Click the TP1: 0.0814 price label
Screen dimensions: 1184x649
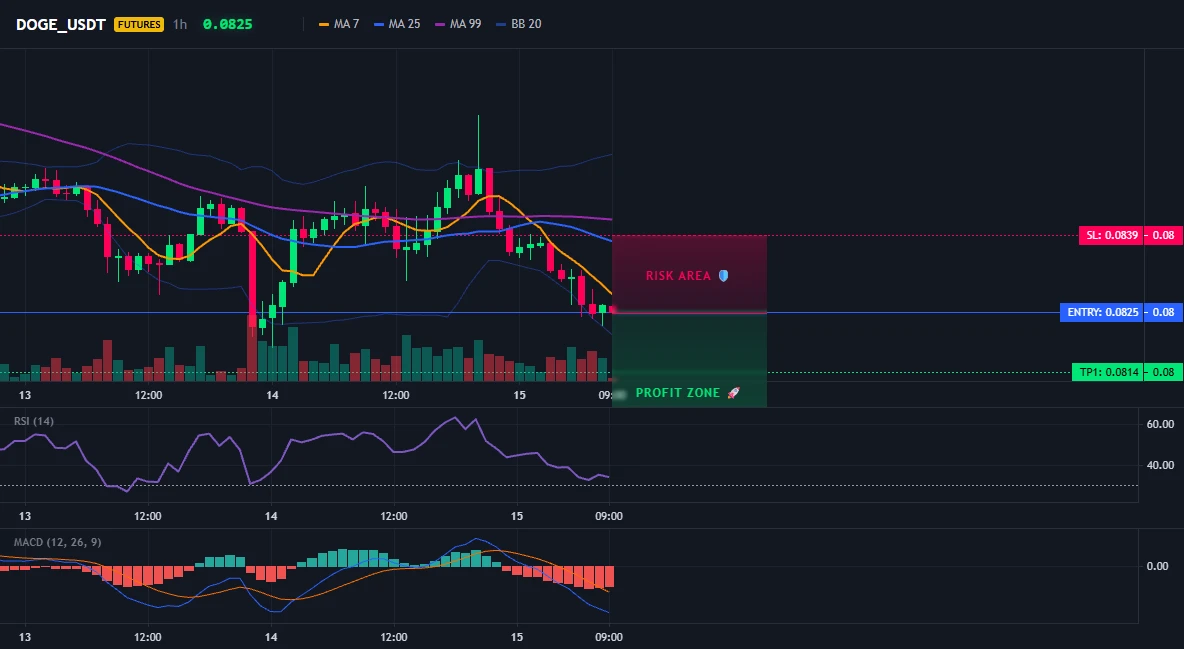coord(1108,372)
